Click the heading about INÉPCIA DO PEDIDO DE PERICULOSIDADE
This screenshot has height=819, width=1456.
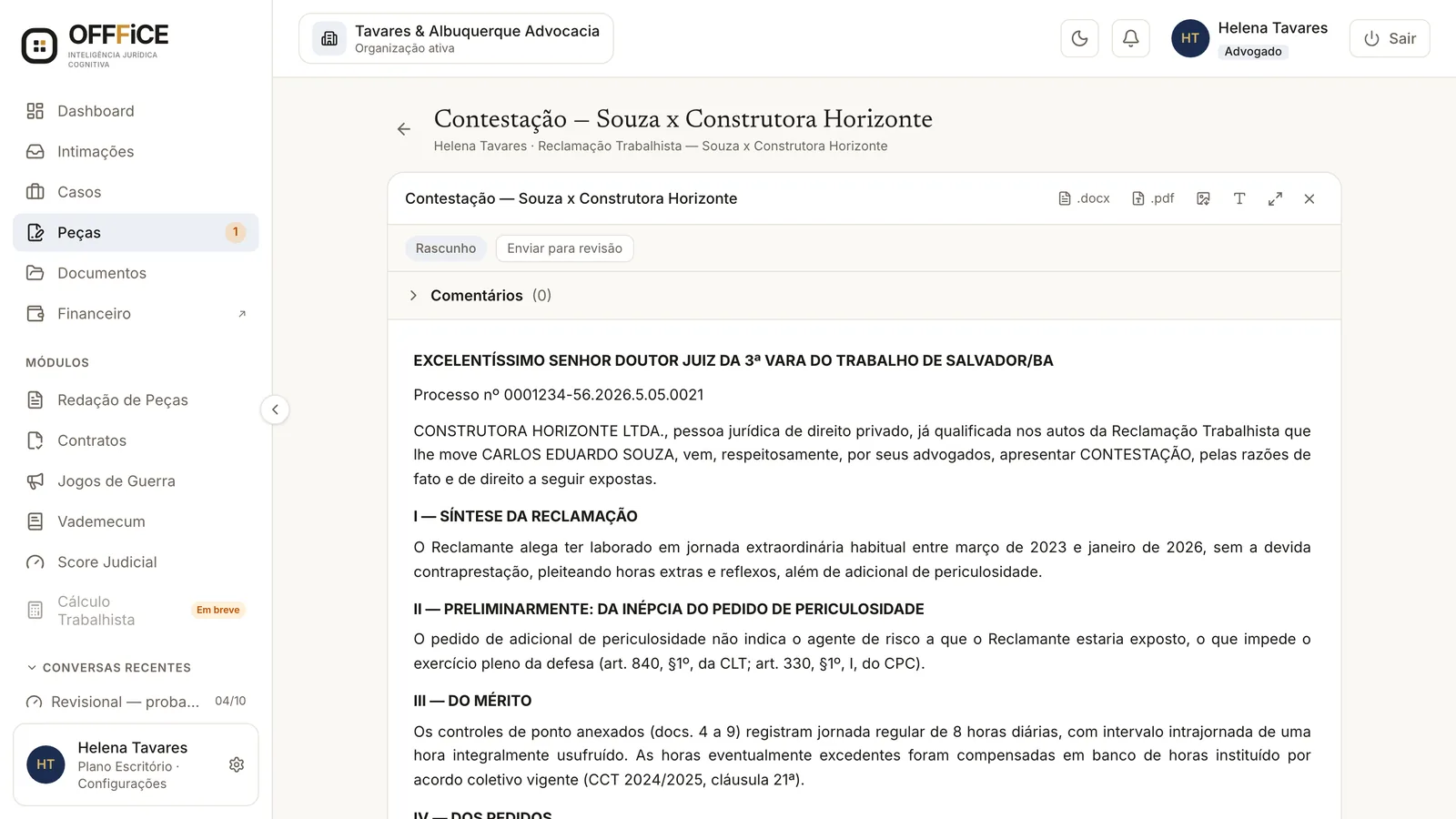point(669,609)
